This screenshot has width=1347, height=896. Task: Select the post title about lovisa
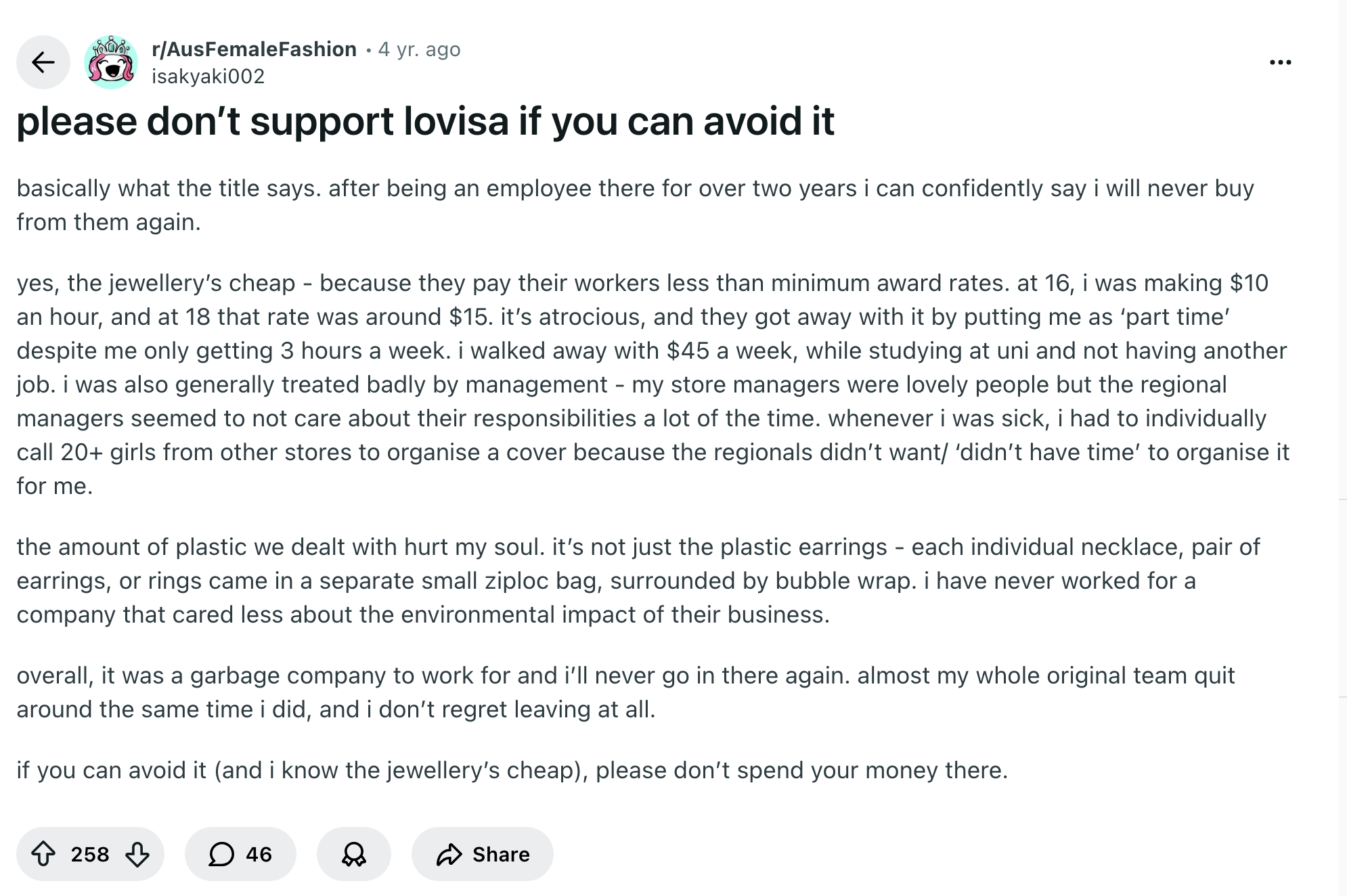click(x=425, y=122)
